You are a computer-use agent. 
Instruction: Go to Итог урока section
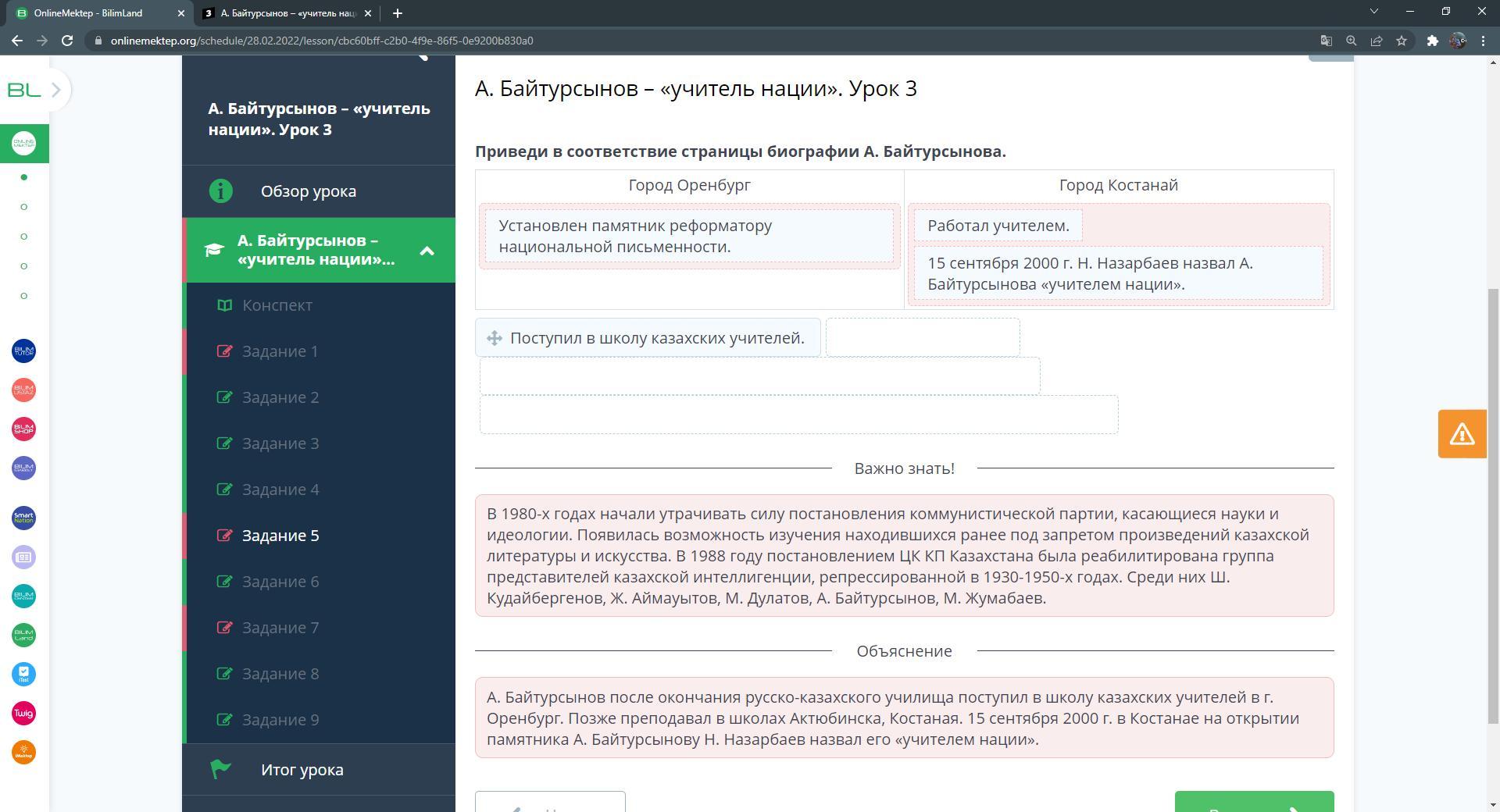(x=302, y=770)
